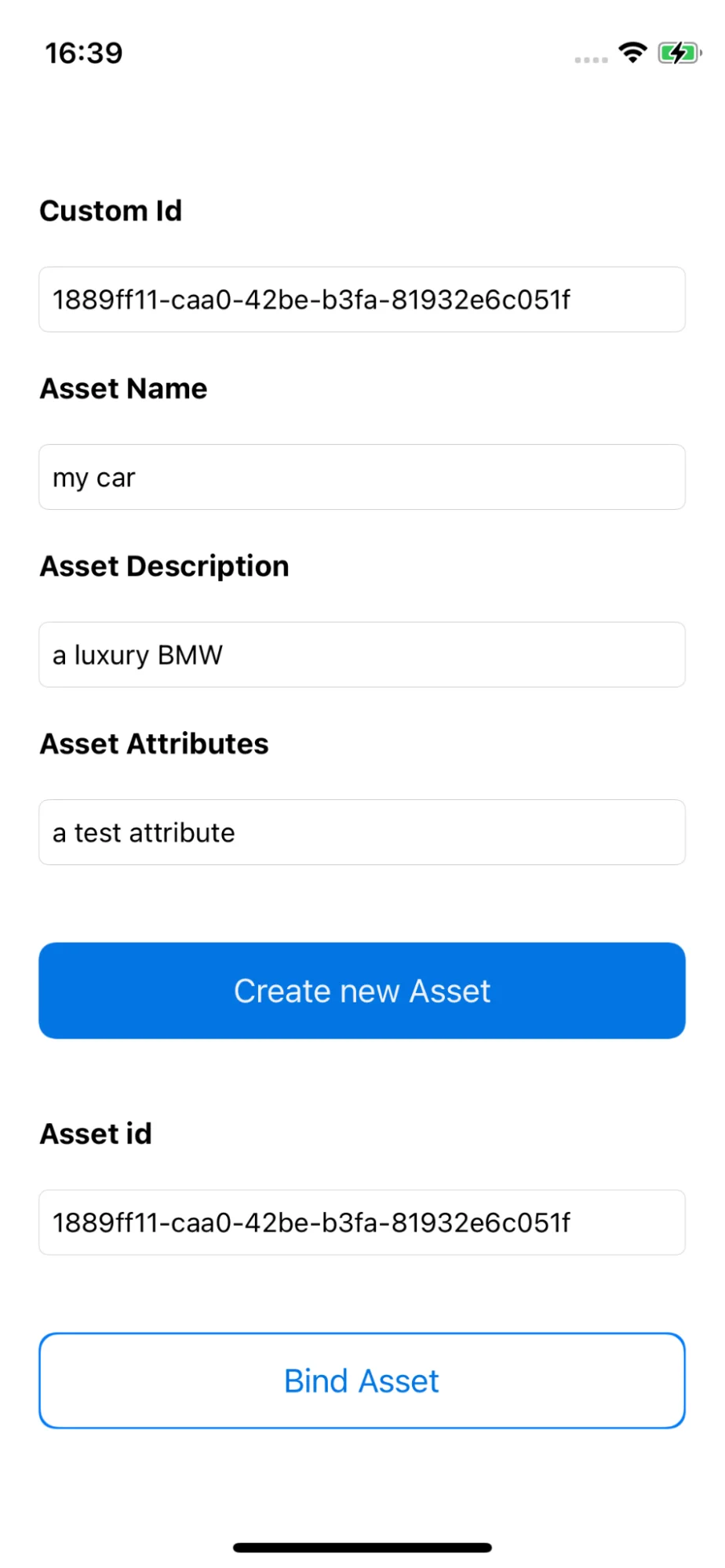Place cursor on the word attribute
The image size is (725, 1568).
(x=182, y=832)
